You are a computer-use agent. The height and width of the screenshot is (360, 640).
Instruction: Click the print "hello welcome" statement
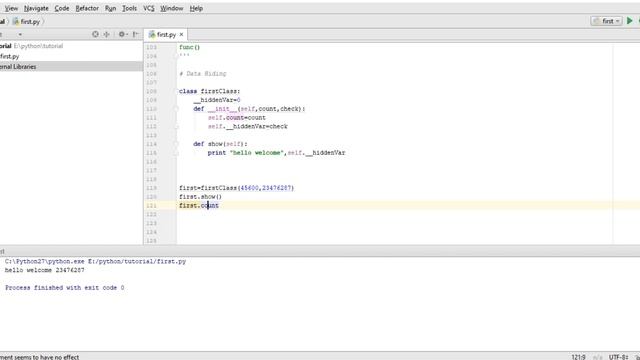click(x=276, y=153)
